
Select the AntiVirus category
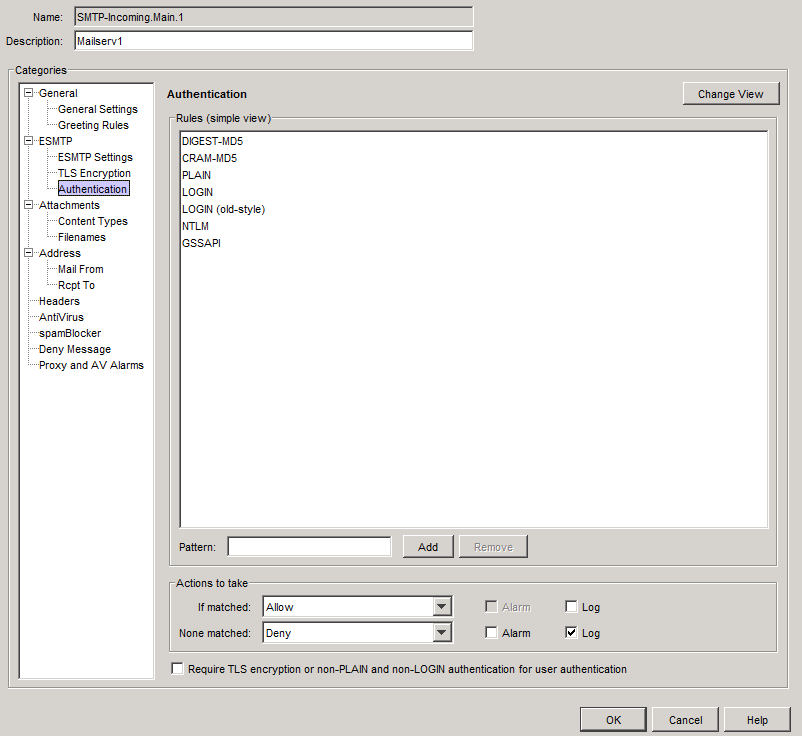62,317
